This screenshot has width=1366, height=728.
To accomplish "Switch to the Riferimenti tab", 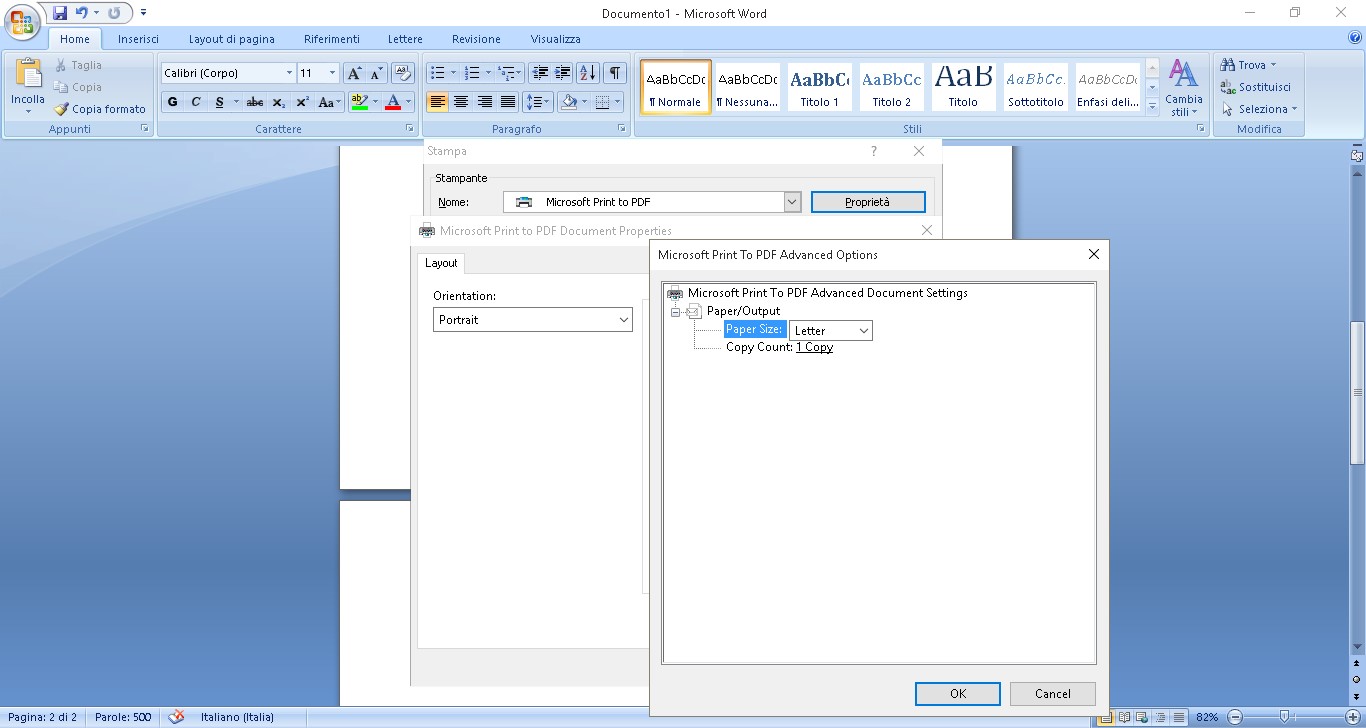I will (332, 39).
